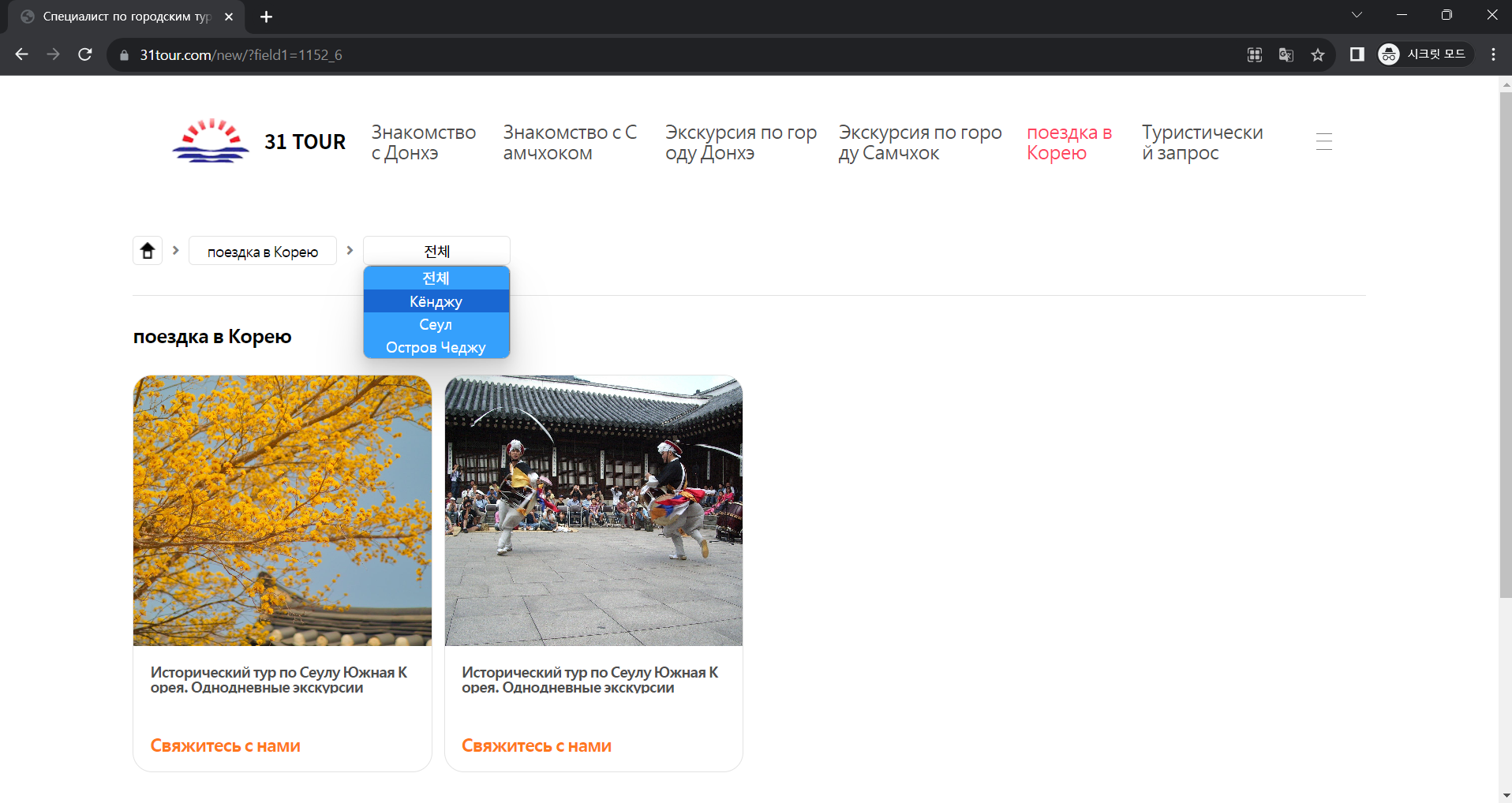The image size is (1512, 803).
Task: Open Chrome's three-dot menu
Action: click(1493, 54)
